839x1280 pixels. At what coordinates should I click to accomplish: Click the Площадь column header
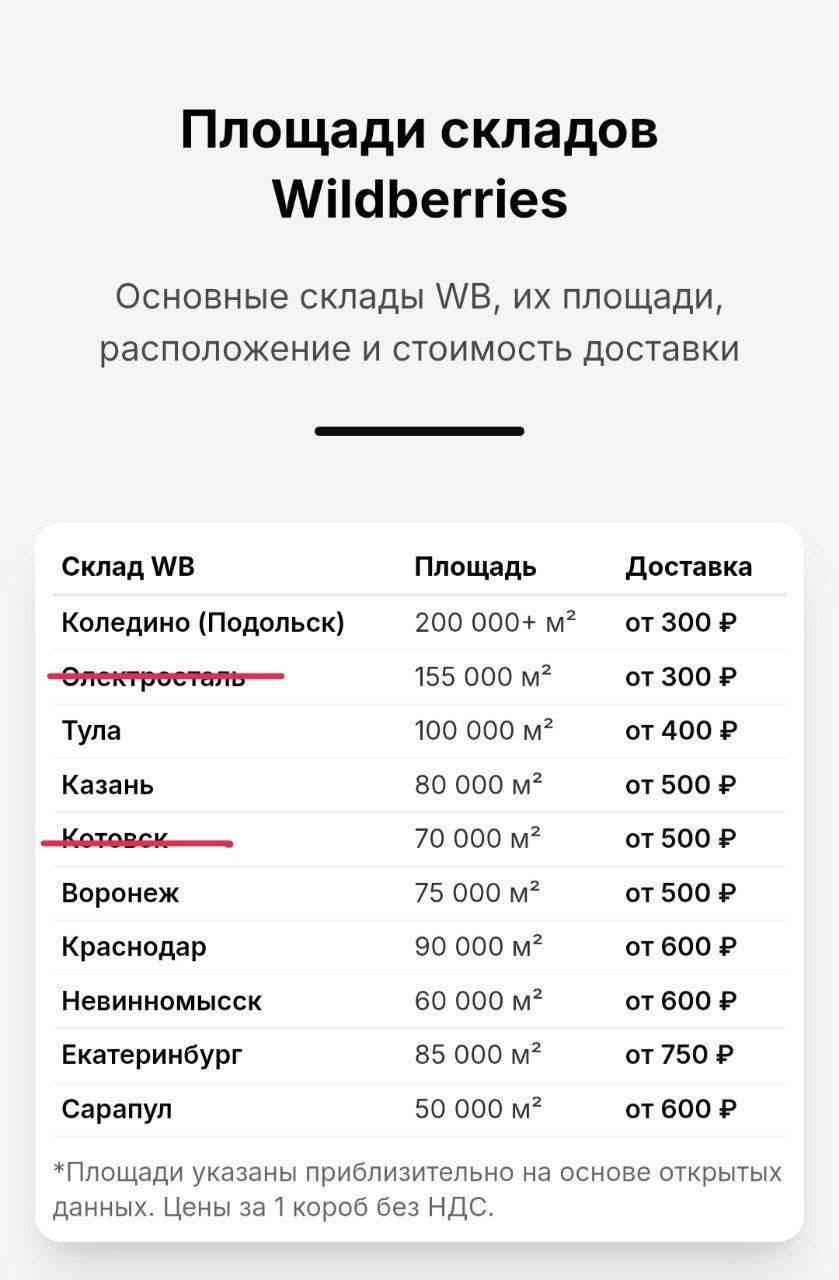475,567
